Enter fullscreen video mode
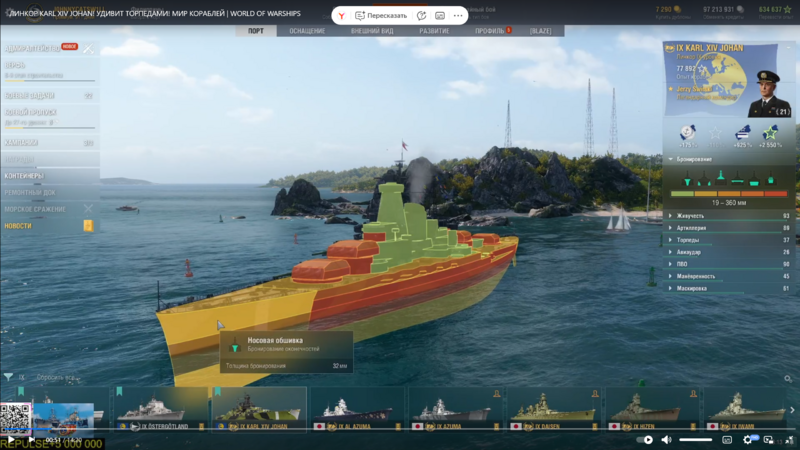 coord(789,440)
